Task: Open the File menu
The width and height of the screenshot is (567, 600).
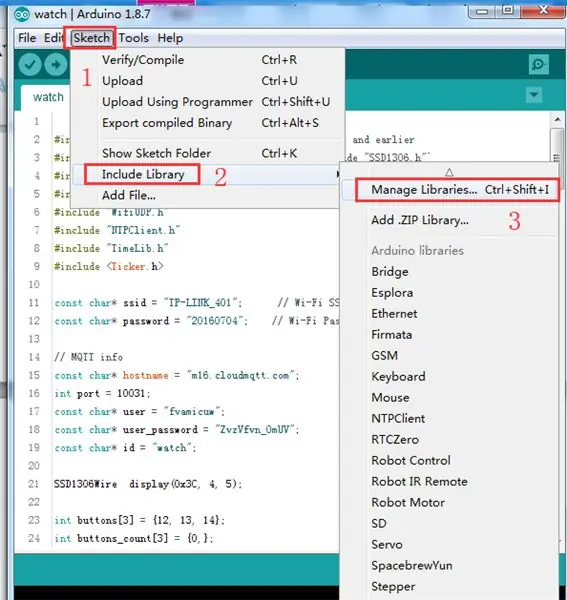Action: [x=27, y=38]
